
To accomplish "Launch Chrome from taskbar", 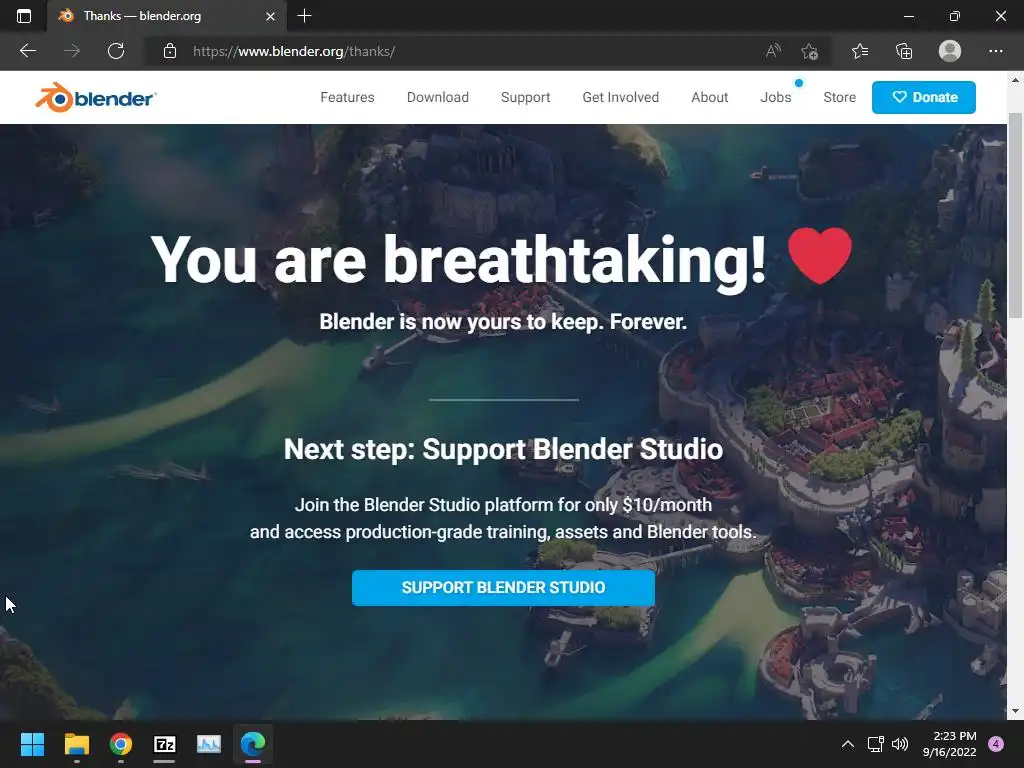I will coord(121,744).
